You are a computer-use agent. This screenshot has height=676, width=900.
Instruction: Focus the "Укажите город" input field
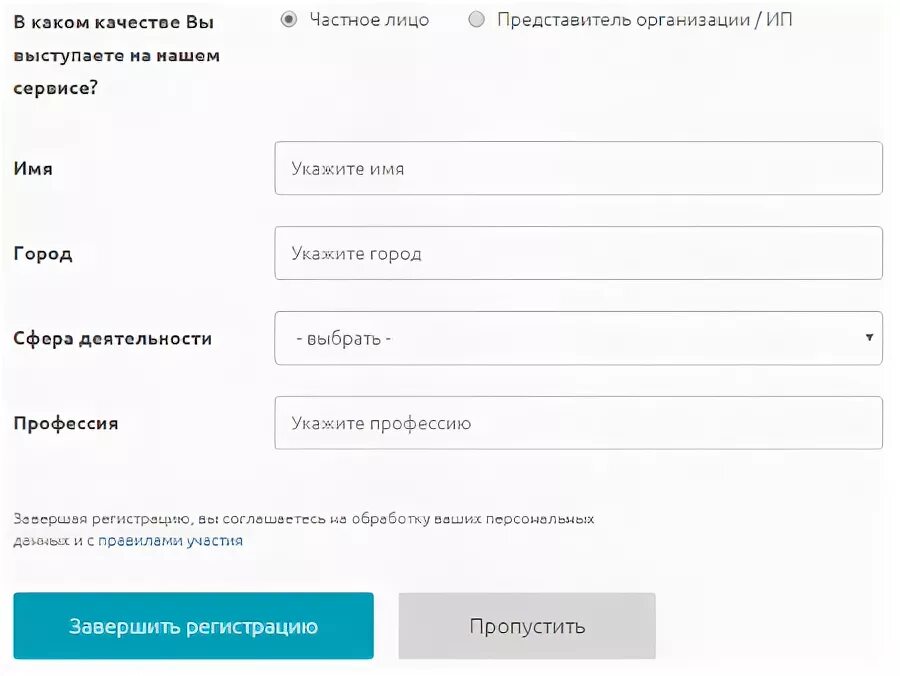click(579, 253)
